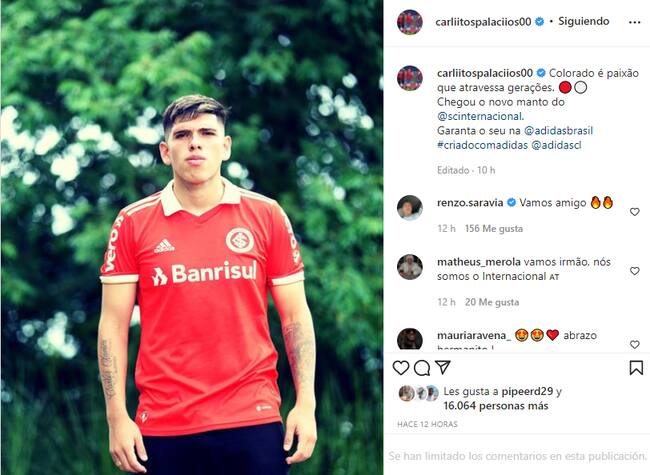Share post via paper plane icon
This screenshot has height=475, width=650.
point(443,367)
